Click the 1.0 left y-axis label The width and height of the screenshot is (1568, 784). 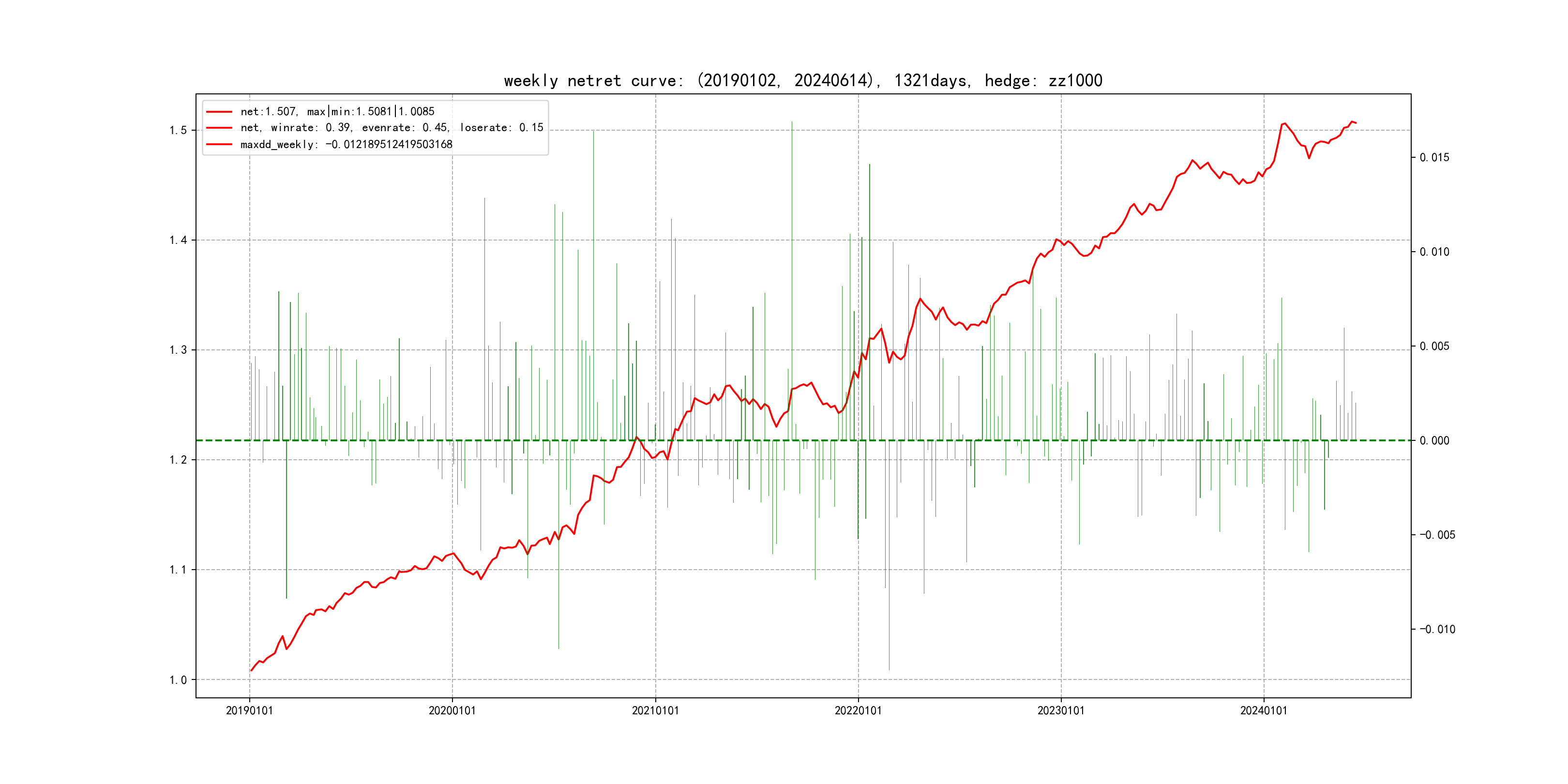click(179, 680)
